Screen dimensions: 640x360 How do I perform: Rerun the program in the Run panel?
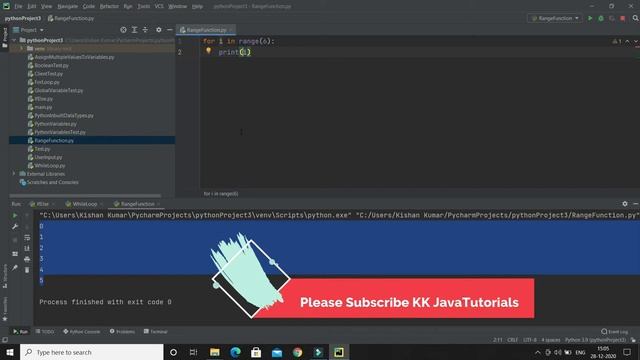click(15, 215)
